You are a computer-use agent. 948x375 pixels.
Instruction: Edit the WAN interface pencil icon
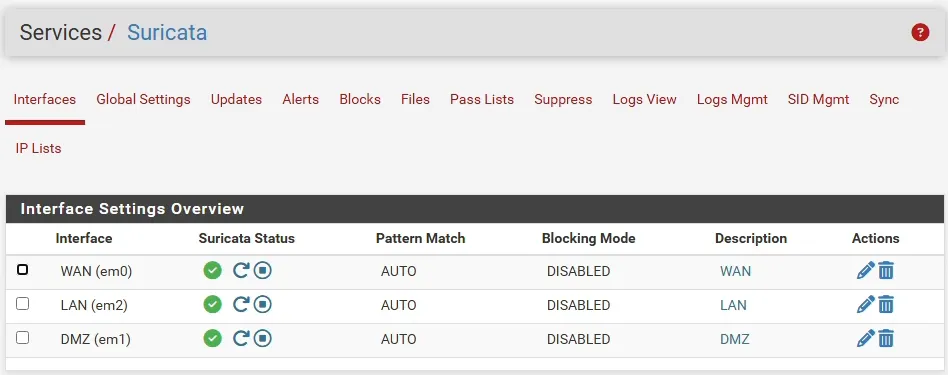tap(866, 270)
